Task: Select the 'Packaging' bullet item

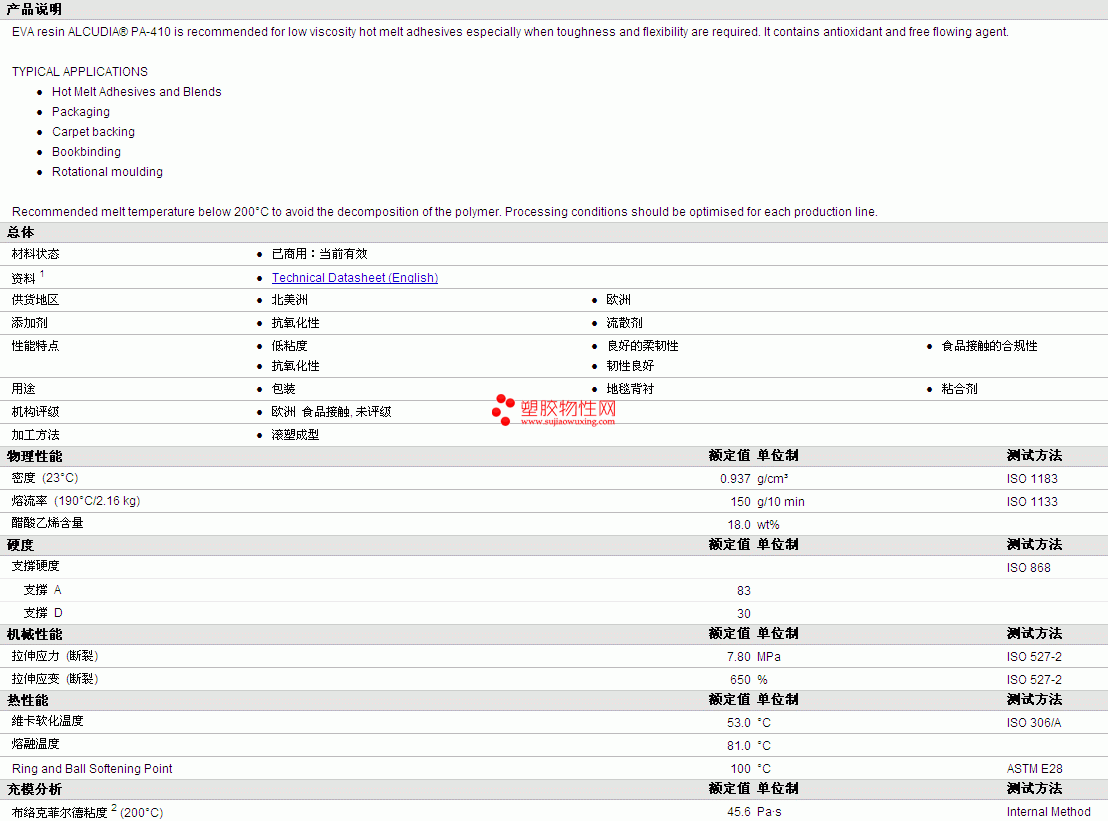Action: click(x=81, y=112)
